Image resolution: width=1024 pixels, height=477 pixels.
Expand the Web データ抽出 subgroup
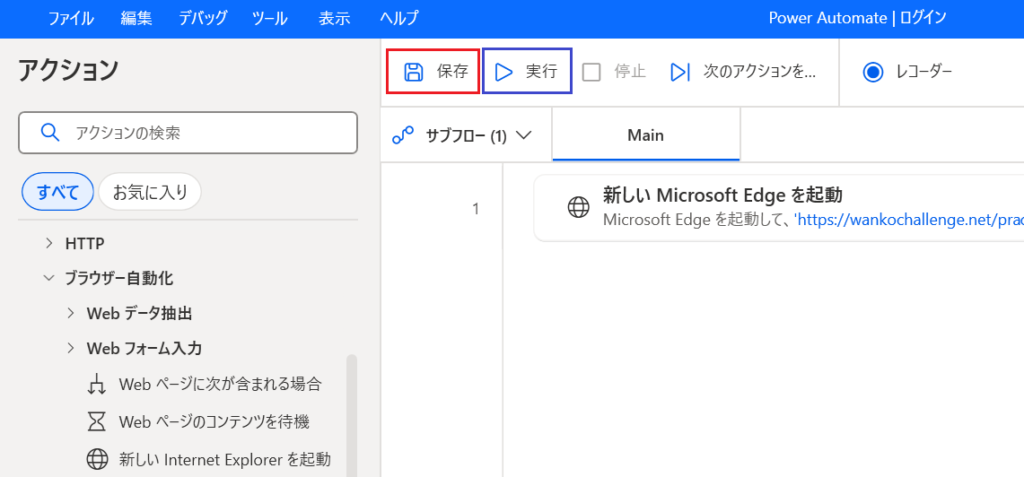click(71, 314)
